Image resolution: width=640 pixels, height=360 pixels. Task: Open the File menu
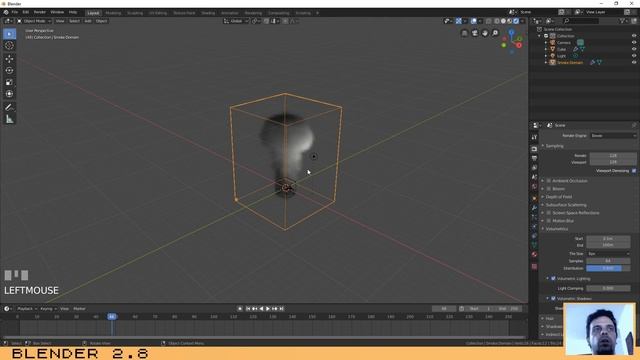(15, 12)
